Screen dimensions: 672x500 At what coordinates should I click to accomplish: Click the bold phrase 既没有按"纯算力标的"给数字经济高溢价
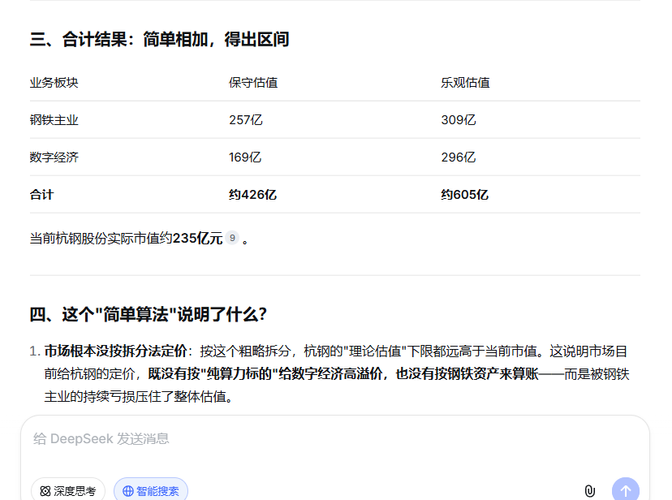point(265,374)
